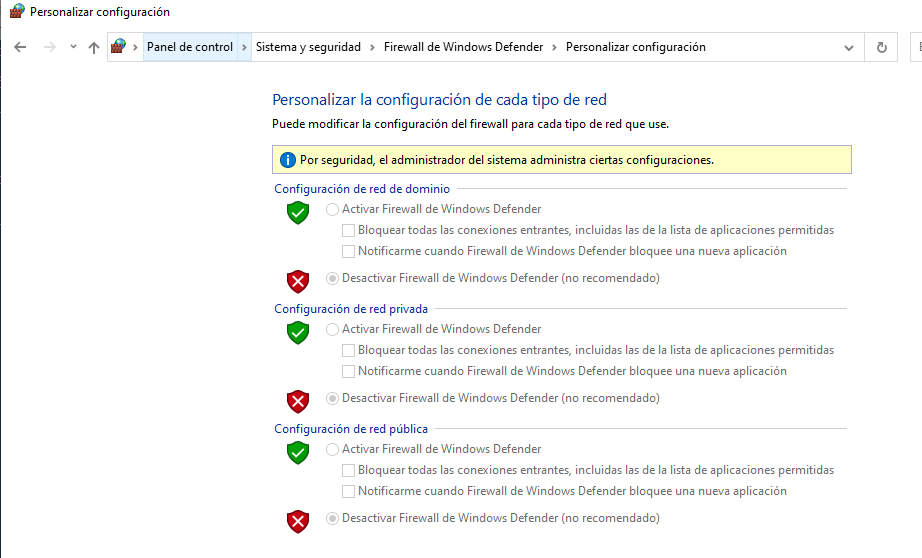
Task: Check block all incoming connections for private network
Action: [x=348, y=350]
